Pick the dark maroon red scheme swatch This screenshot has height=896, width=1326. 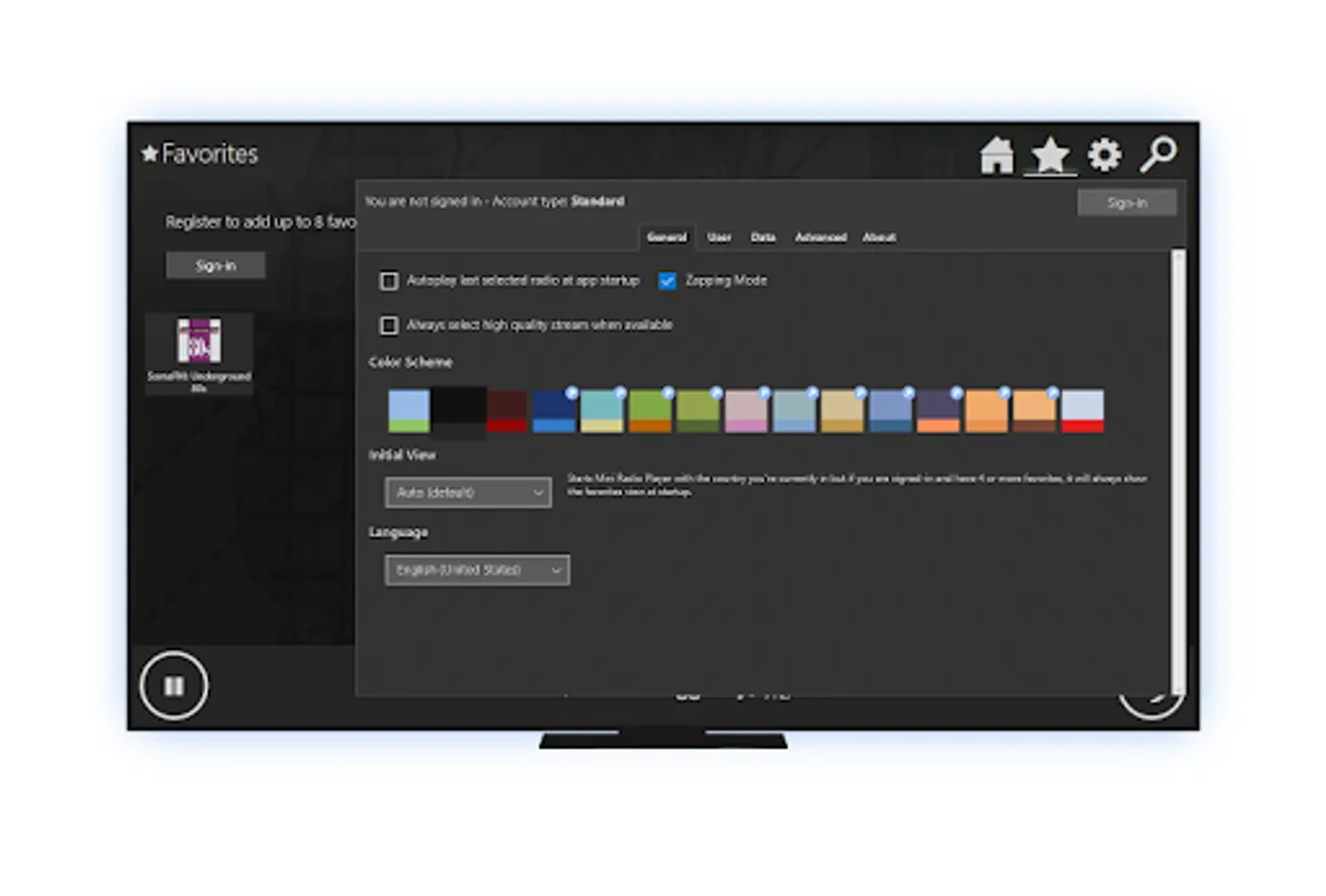pos(507,411)
